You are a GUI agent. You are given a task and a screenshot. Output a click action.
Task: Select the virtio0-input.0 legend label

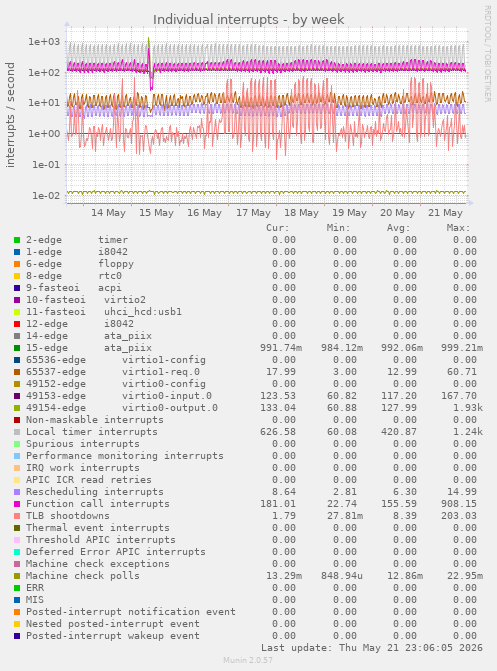click(167, 396)
